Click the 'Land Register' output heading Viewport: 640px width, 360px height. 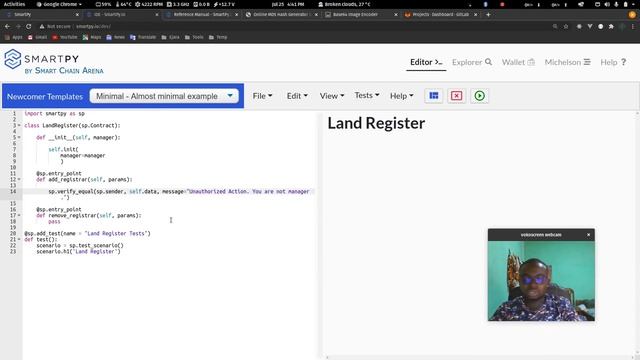click(x=376, y=123)
